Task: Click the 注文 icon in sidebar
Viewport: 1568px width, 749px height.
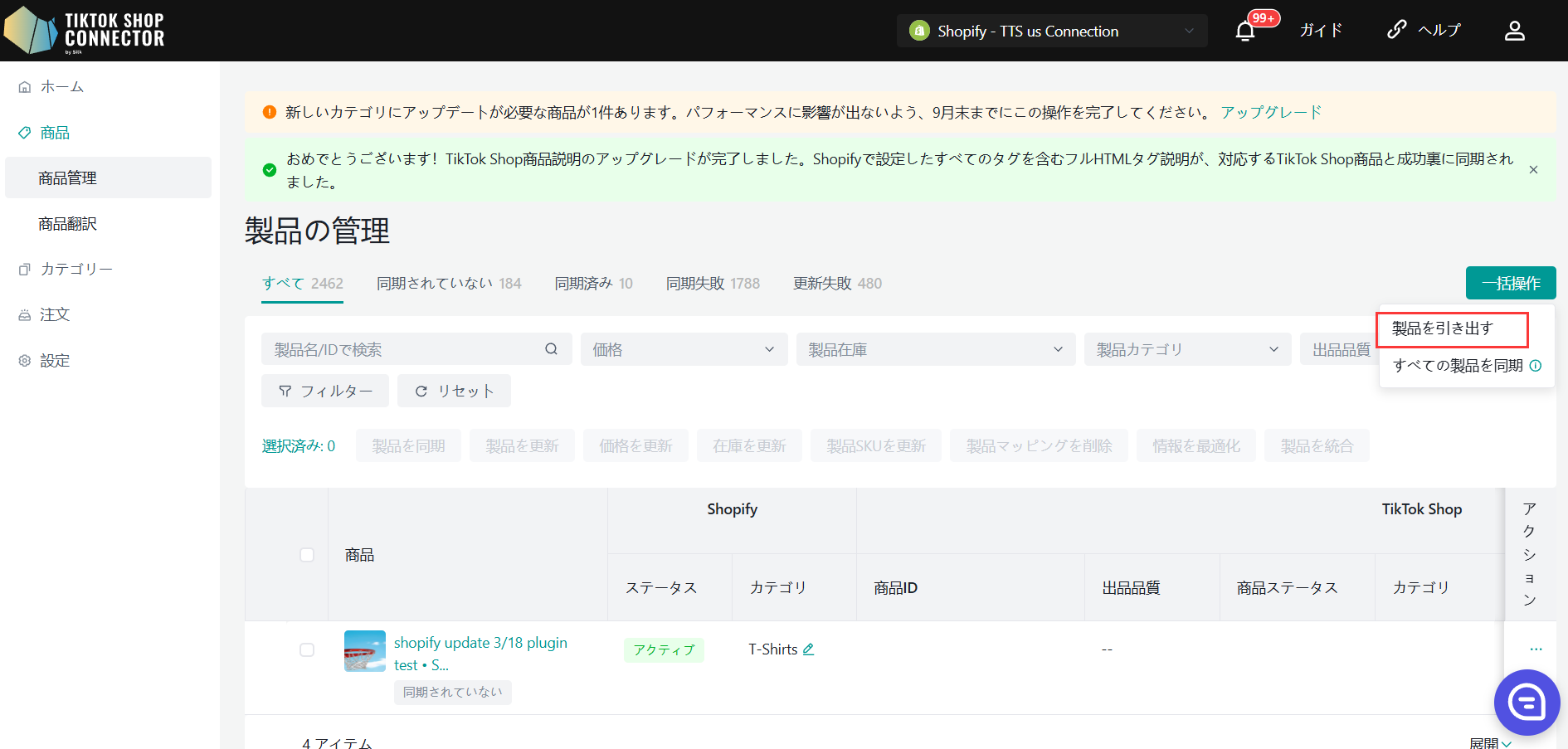Action: click(25, 315)
